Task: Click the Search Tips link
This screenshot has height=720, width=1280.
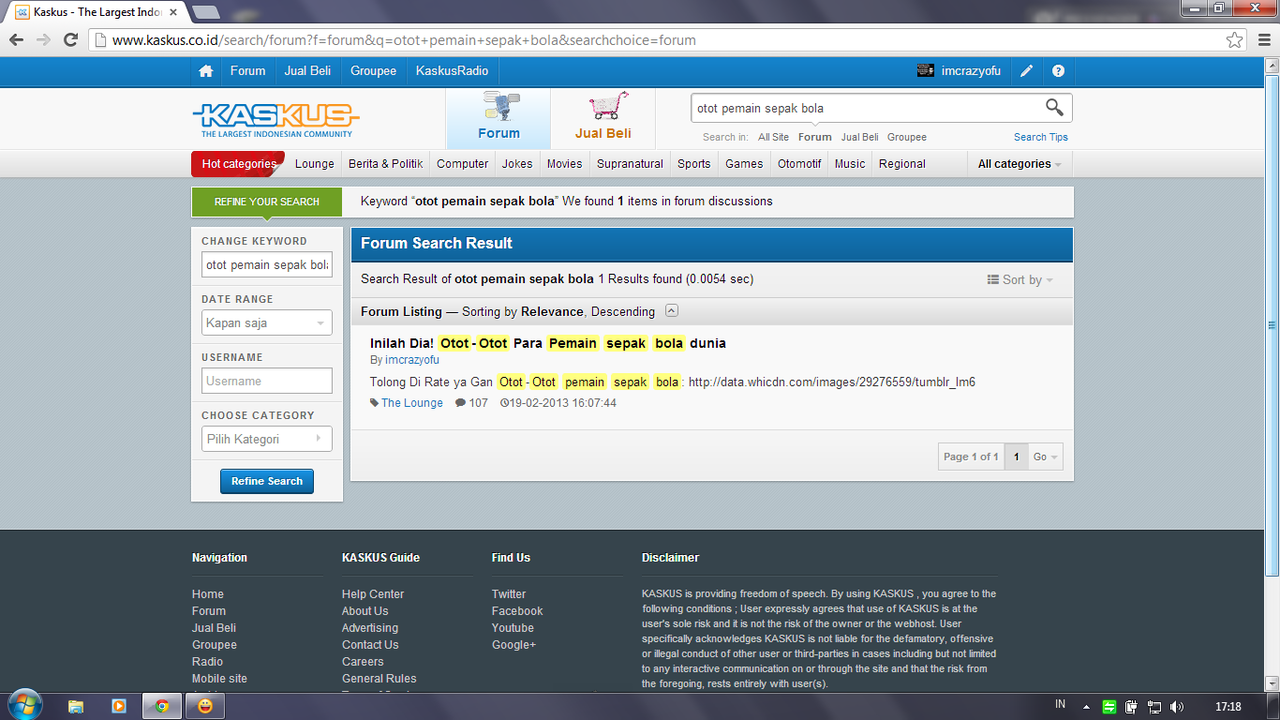Action: (x=1040, y=137)
